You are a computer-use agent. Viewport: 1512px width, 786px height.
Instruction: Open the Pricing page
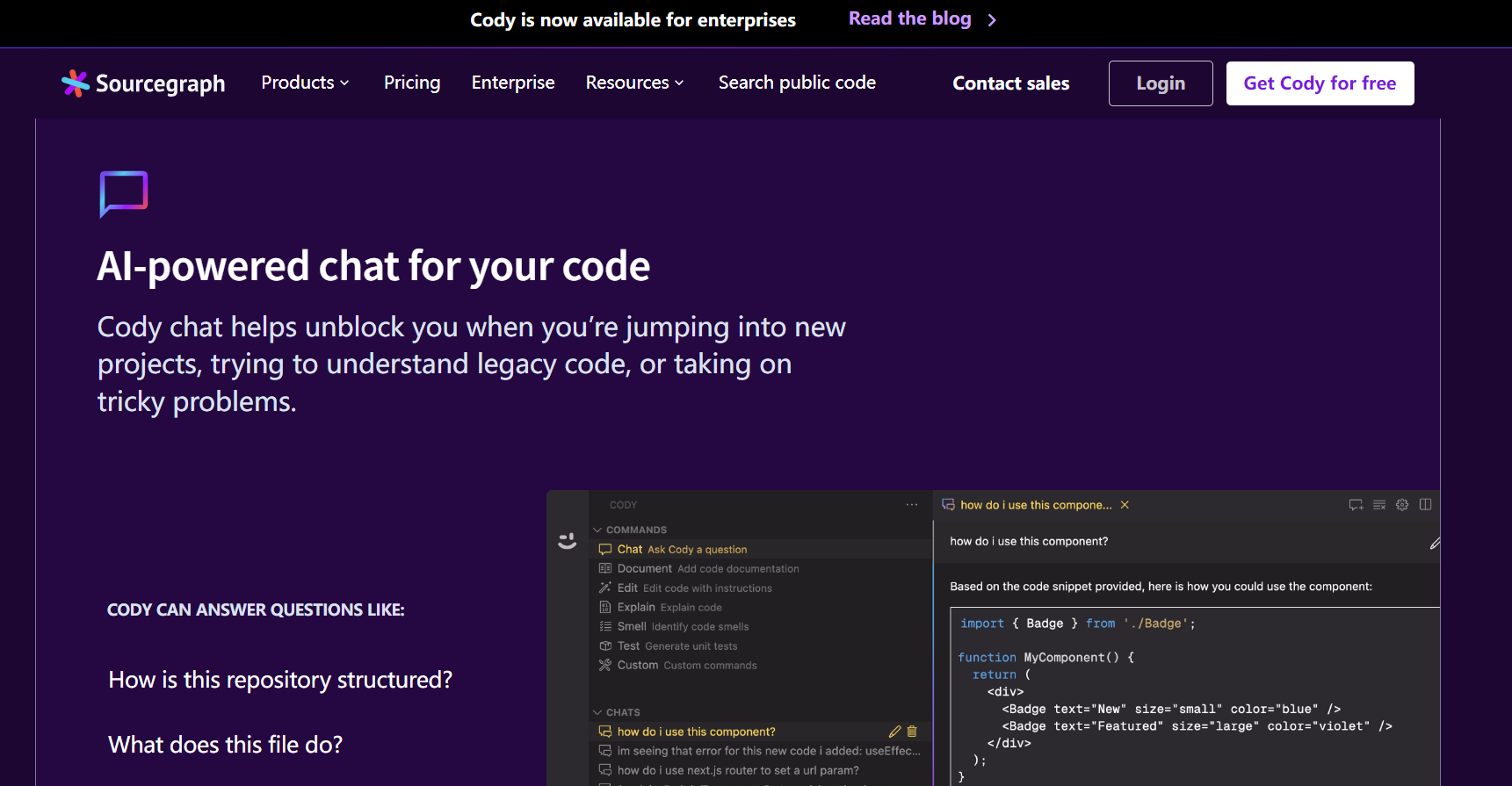pyautogui.click(x=412, y=83)
